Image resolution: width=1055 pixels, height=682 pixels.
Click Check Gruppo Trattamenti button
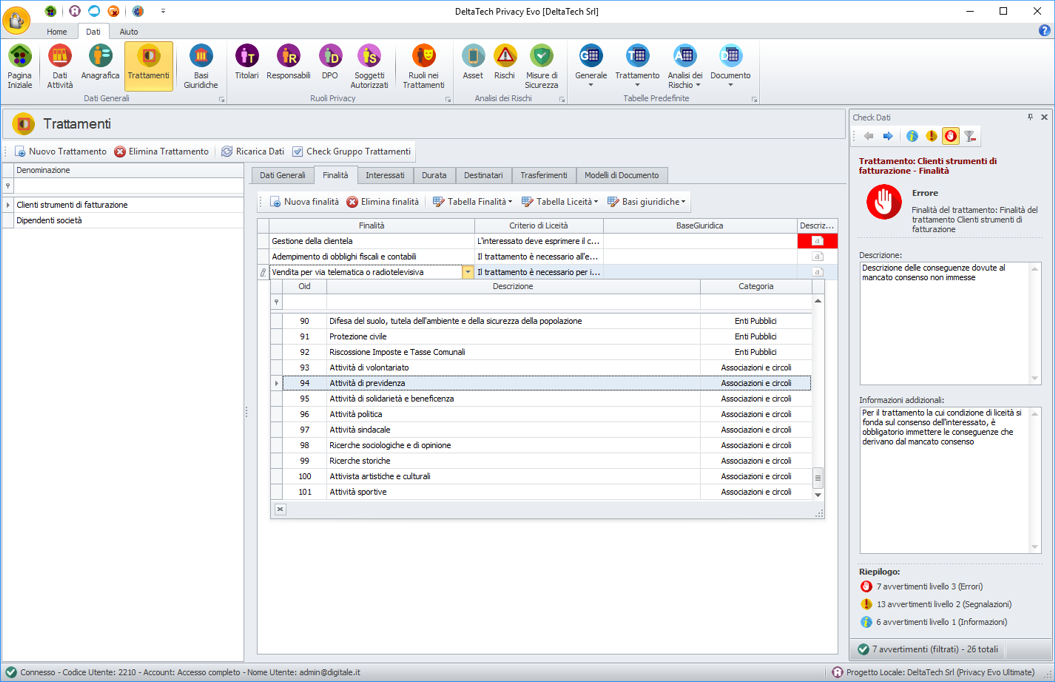pyautogui.click(x=351, y=151)
